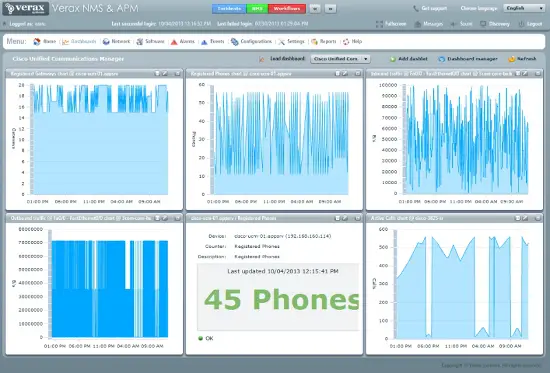Click the Help lifebuoy icon
Image resolution: width=550 pixels, height=373 pixels.
click(346, 42)
